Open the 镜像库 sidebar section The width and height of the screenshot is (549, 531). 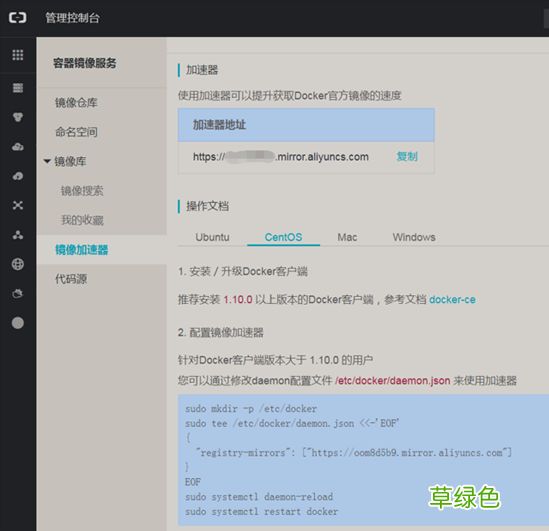pos(70,161)
